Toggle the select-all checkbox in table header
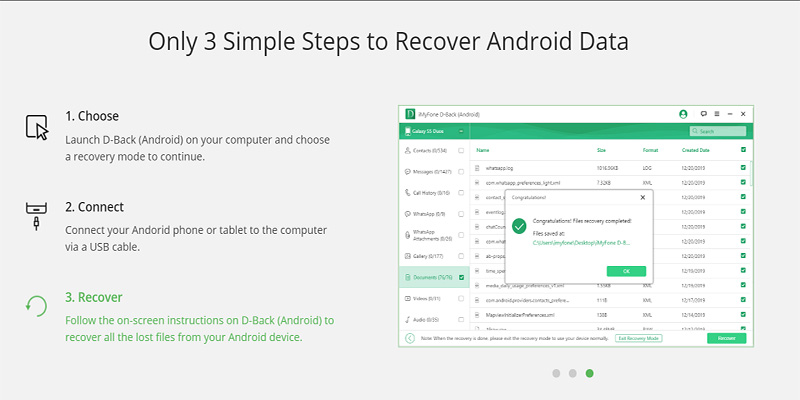This screenshot has width=800, height=400. click(742, 150)
